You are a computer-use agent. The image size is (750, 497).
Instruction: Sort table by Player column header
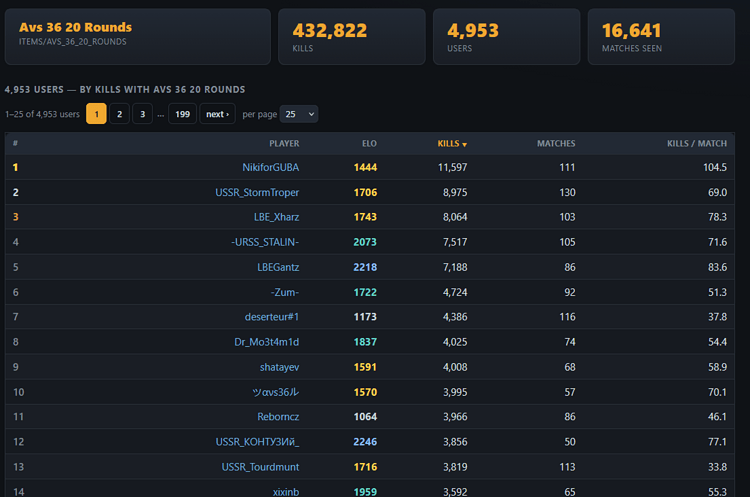pos(284,144)
